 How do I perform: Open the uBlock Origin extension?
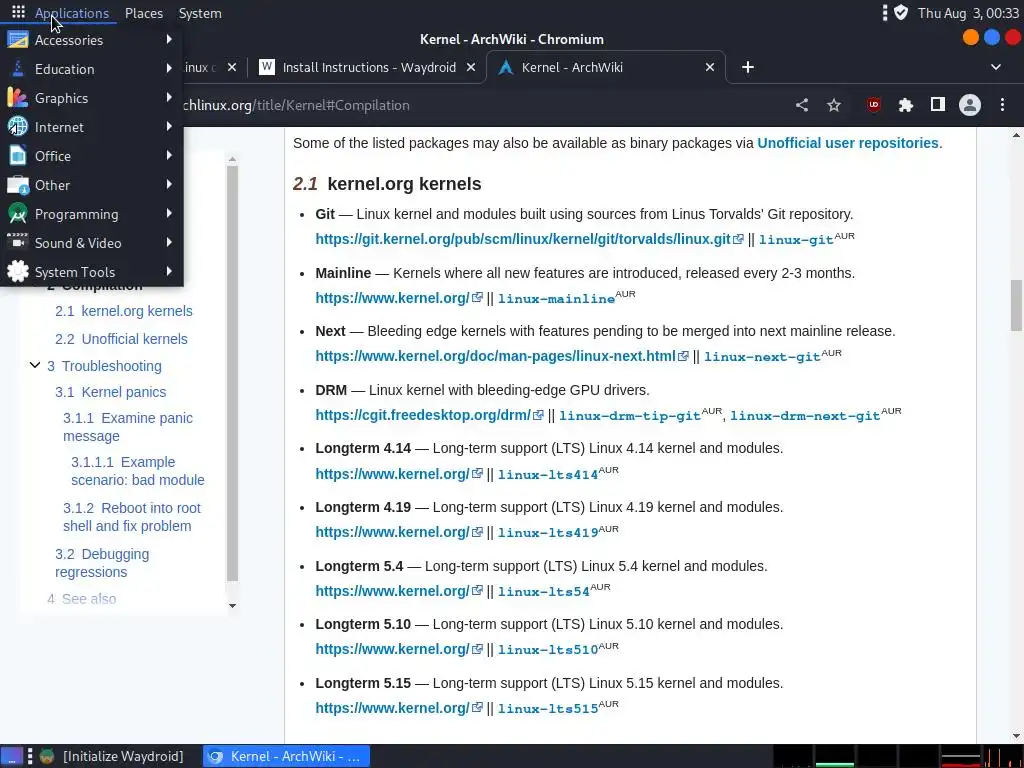(874, 105)
